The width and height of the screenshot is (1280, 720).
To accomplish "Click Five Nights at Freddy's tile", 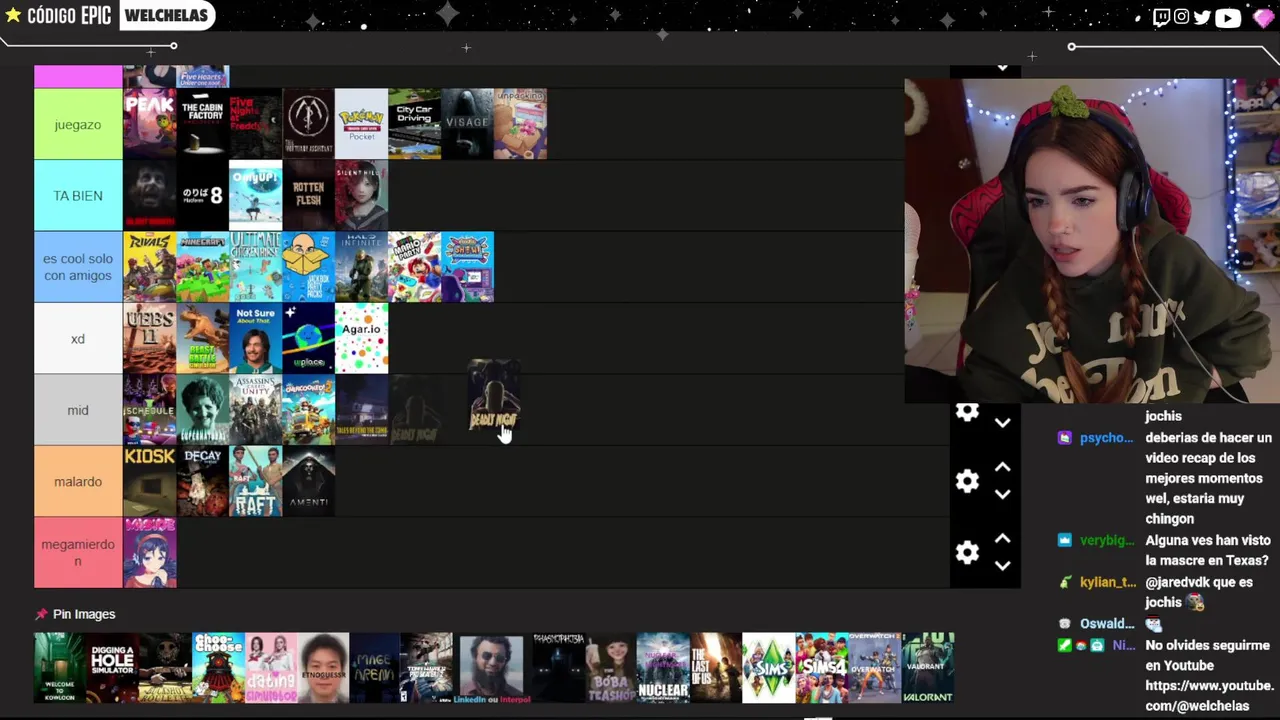I will [x=256, y=124].
